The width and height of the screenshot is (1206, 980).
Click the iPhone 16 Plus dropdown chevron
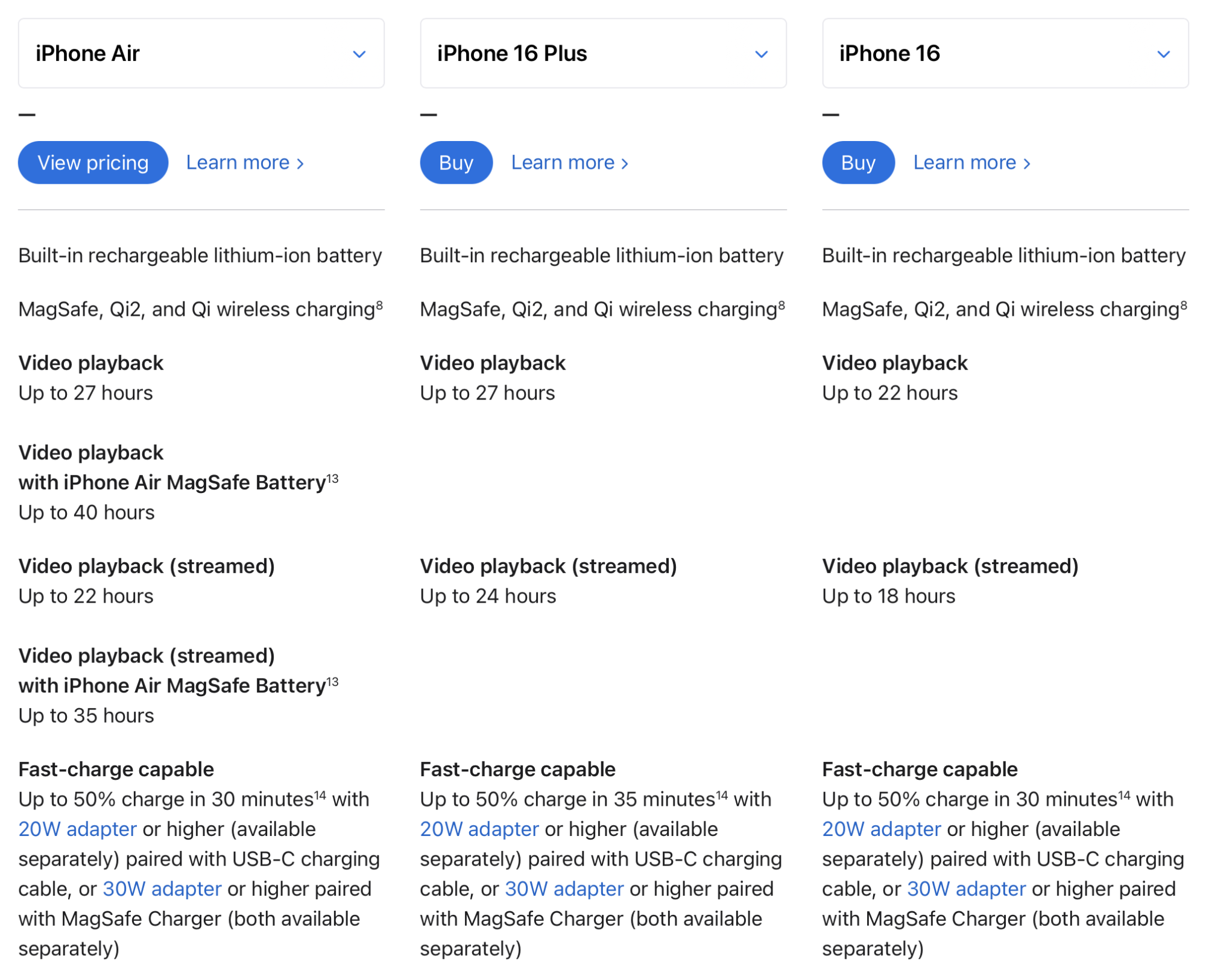[762, 54]
